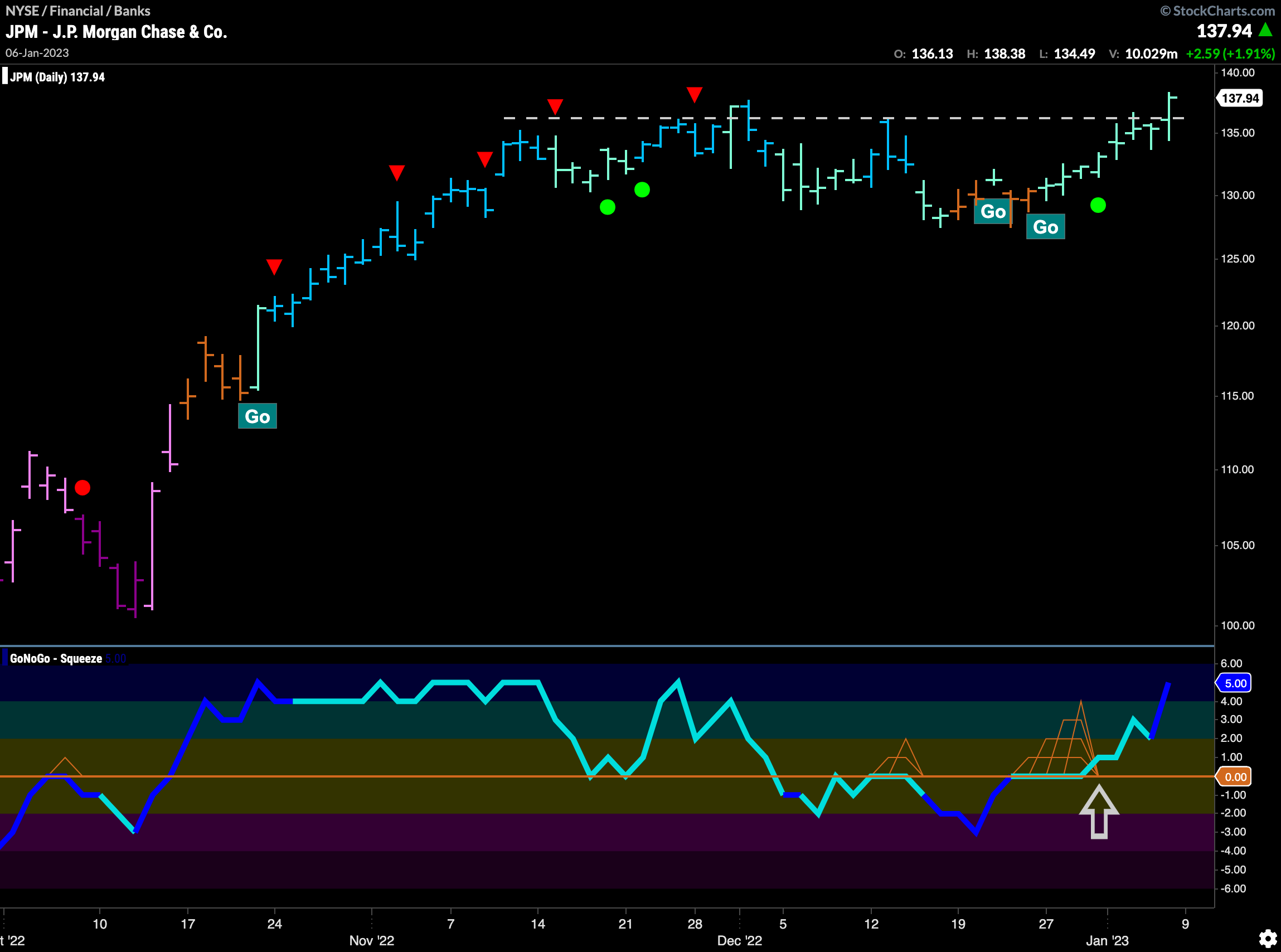Click the green circle marker left of November 21
The width and height of the screenshot is (1281, 952).
point(608,207)
